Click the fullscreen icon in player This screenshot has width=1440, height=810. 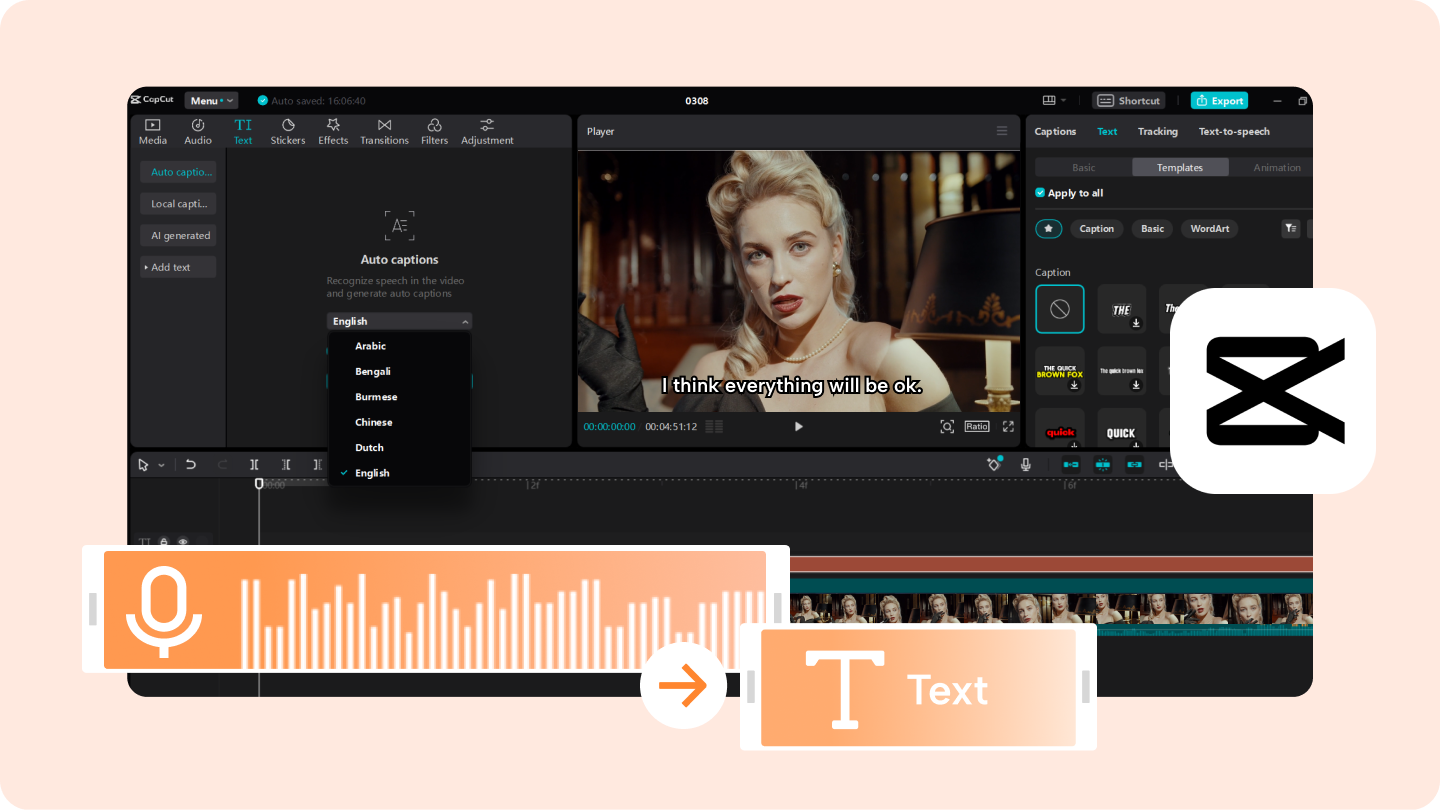pos(1008,427)
